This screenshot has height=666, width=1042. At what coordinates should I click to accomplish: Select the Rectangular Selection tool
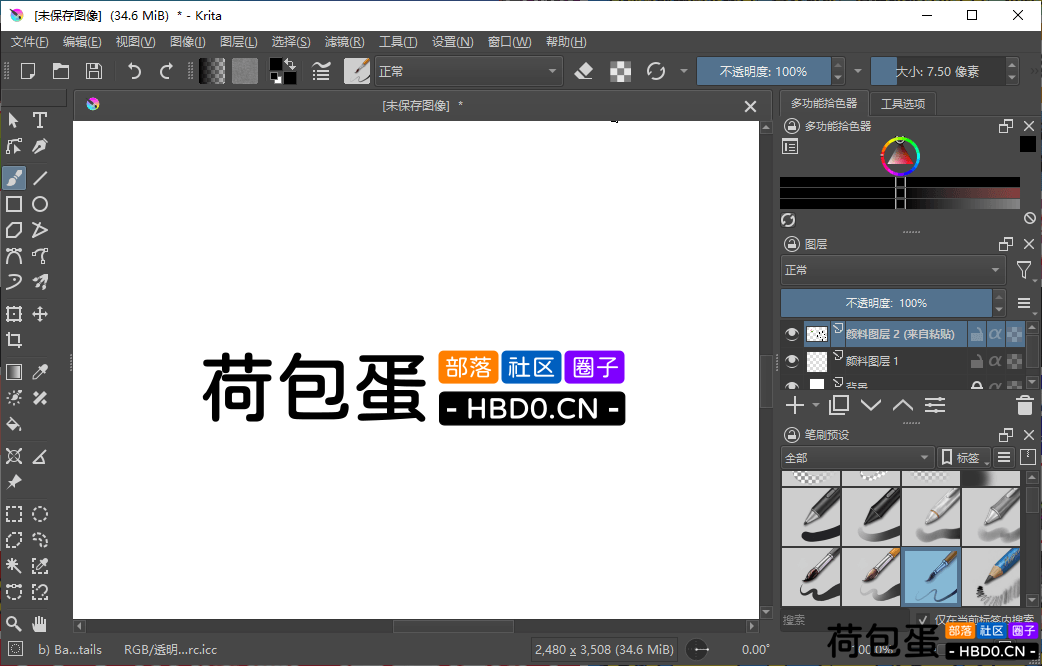point(14,514)
